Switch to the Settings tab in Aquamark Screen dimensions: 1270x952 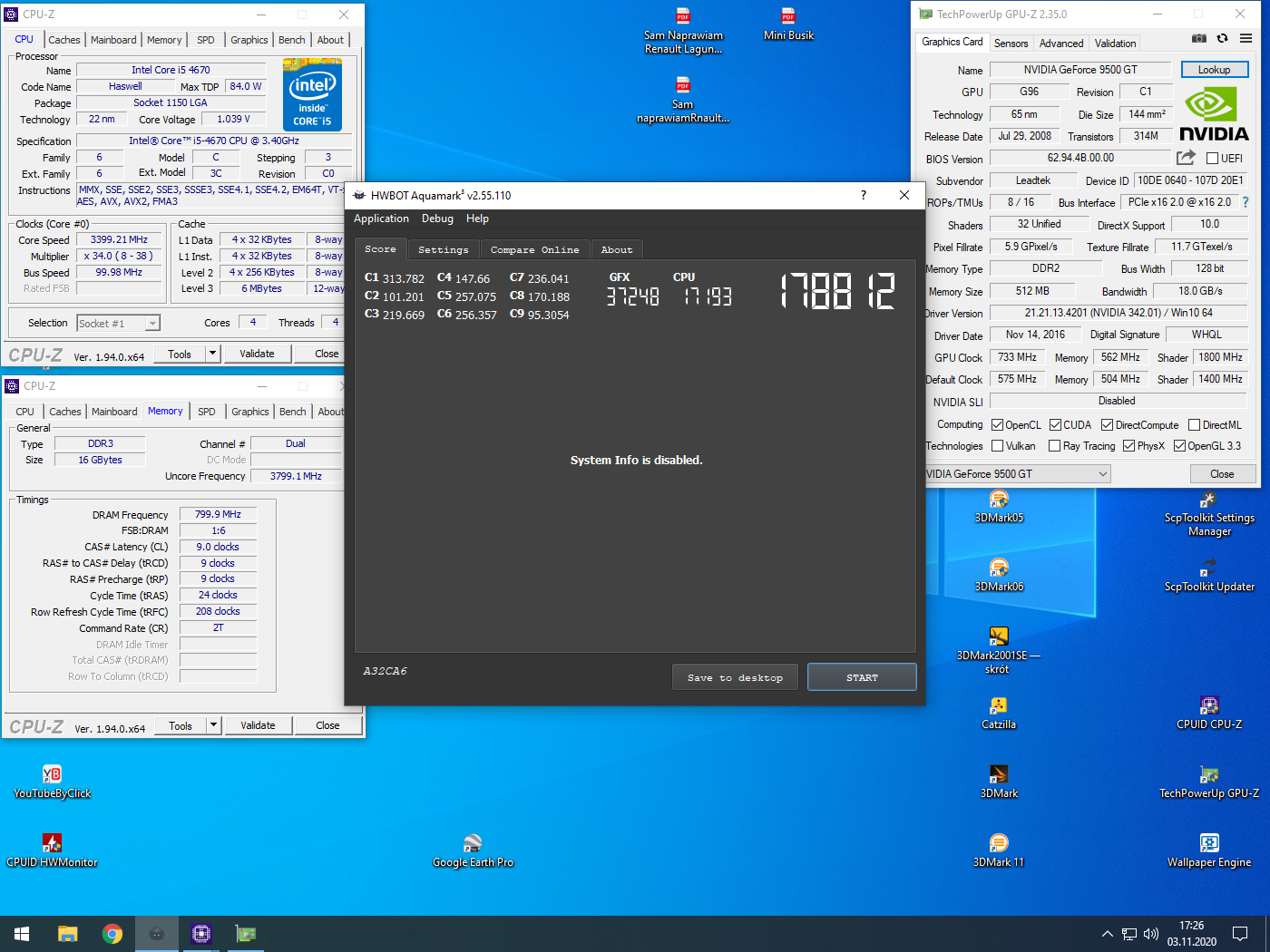[x=444, y=249]
